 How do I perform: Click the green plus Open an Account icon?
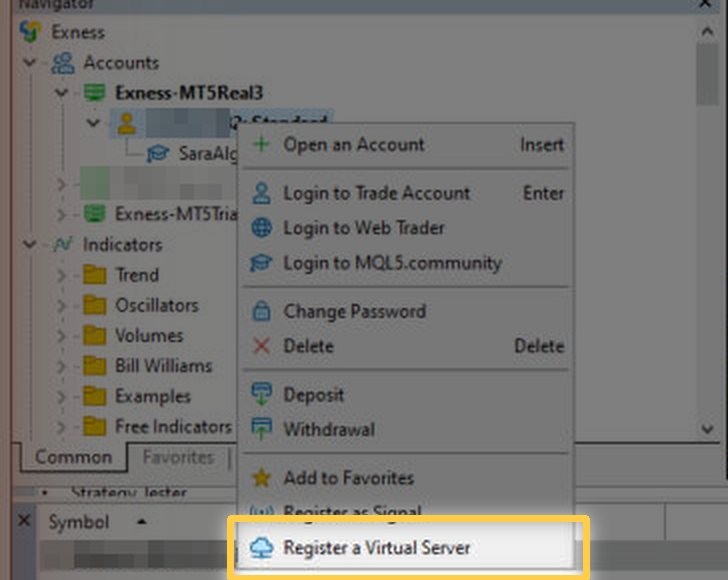tap(261, 144)
